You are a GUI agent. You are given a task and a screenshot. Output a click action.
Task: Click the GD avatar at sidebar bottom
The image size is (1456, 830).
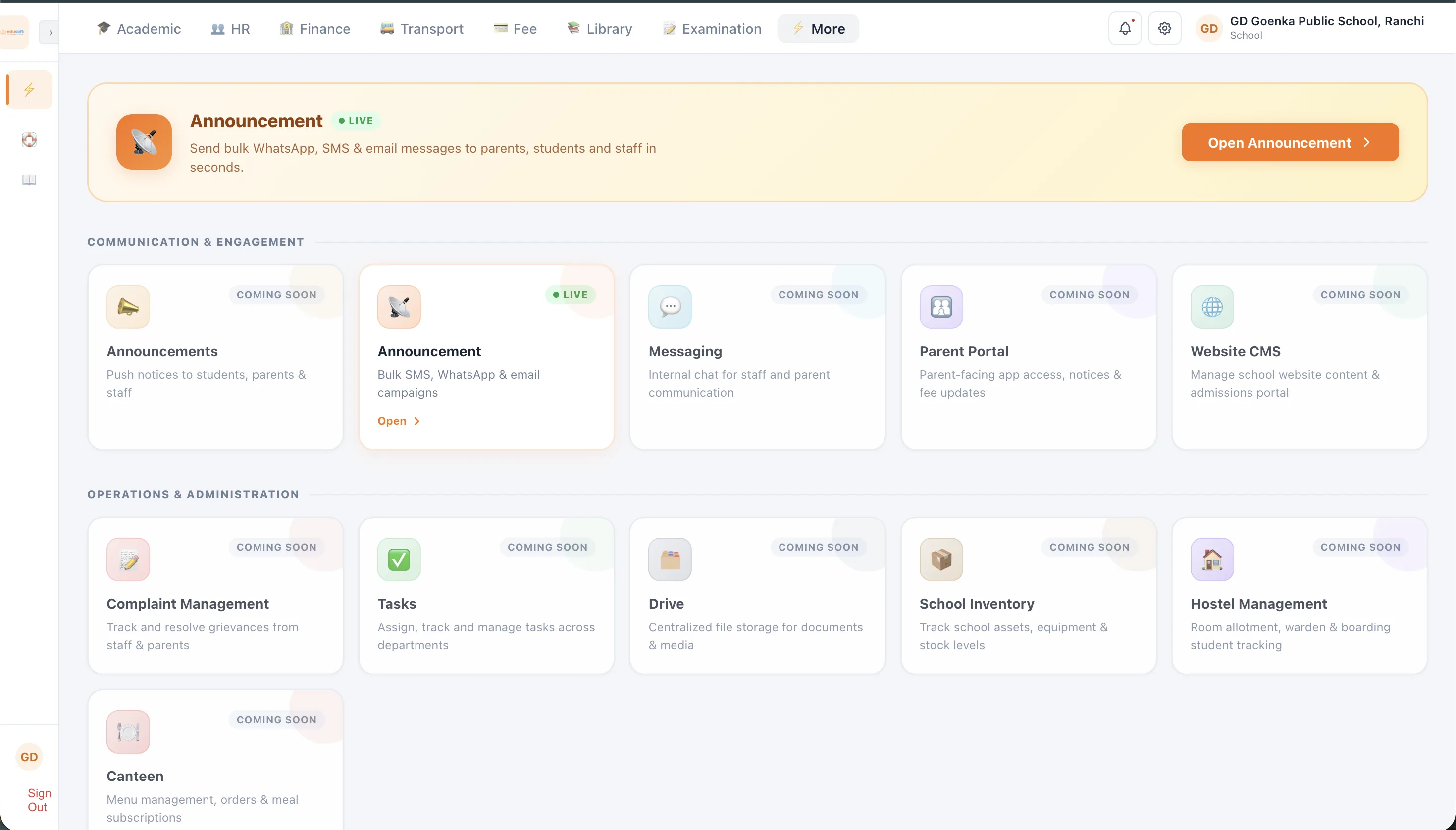[29, 757]
